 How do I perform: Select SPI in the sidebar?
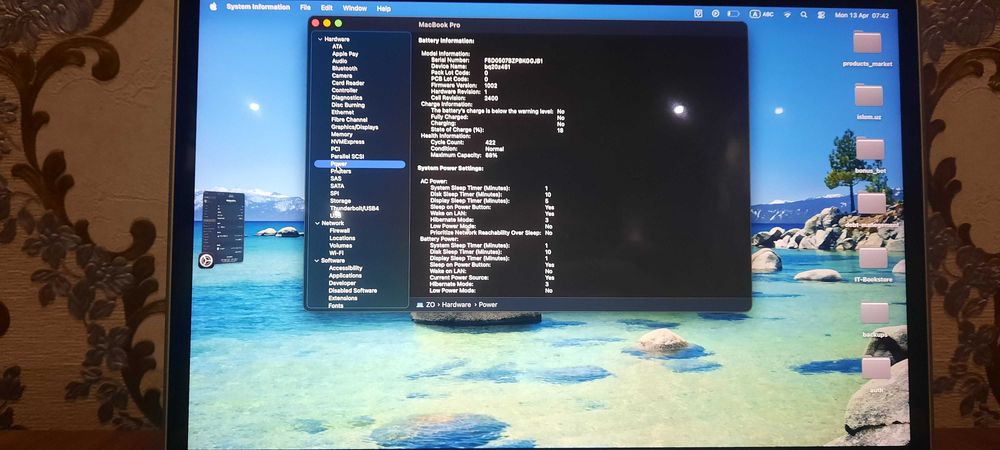(334, 193)
